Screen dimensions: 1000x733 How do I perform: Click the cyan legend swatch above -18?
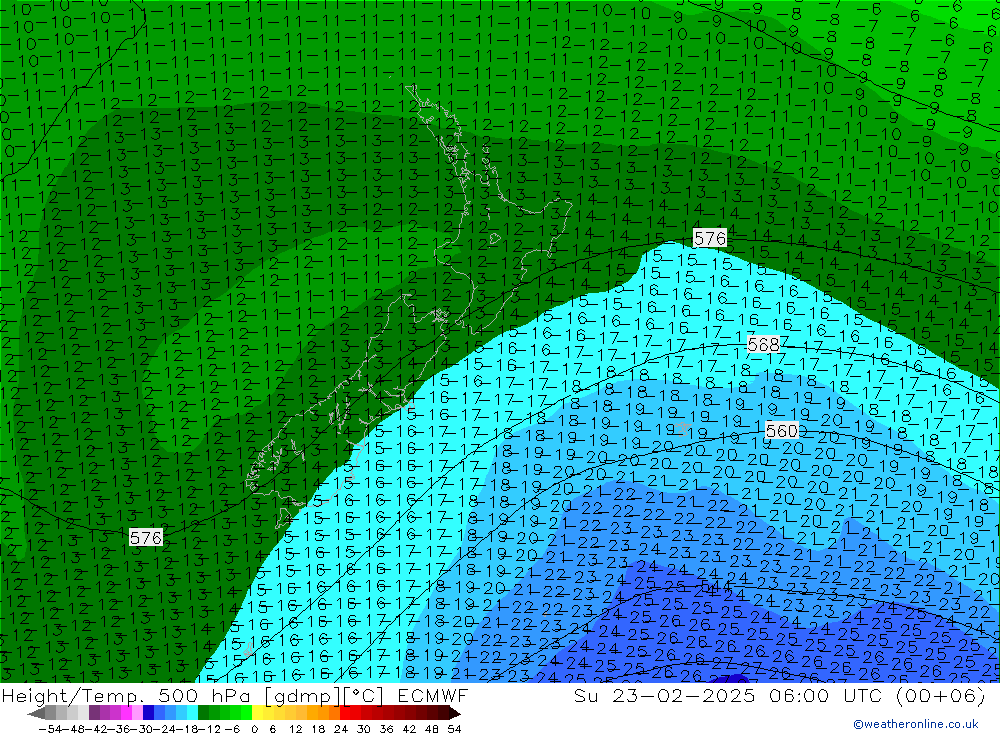(192, 713)
